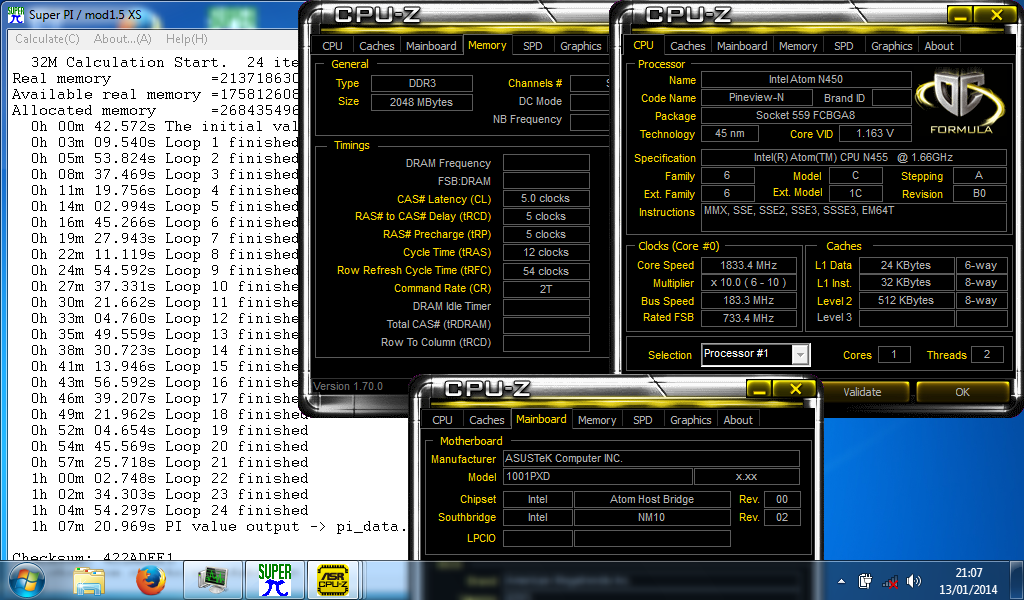Image resolution: width=1024 pixels, height=600 pixels.
Task: Click the CAS# Latency 5.0 clocks value
Action: pos(546,198)
